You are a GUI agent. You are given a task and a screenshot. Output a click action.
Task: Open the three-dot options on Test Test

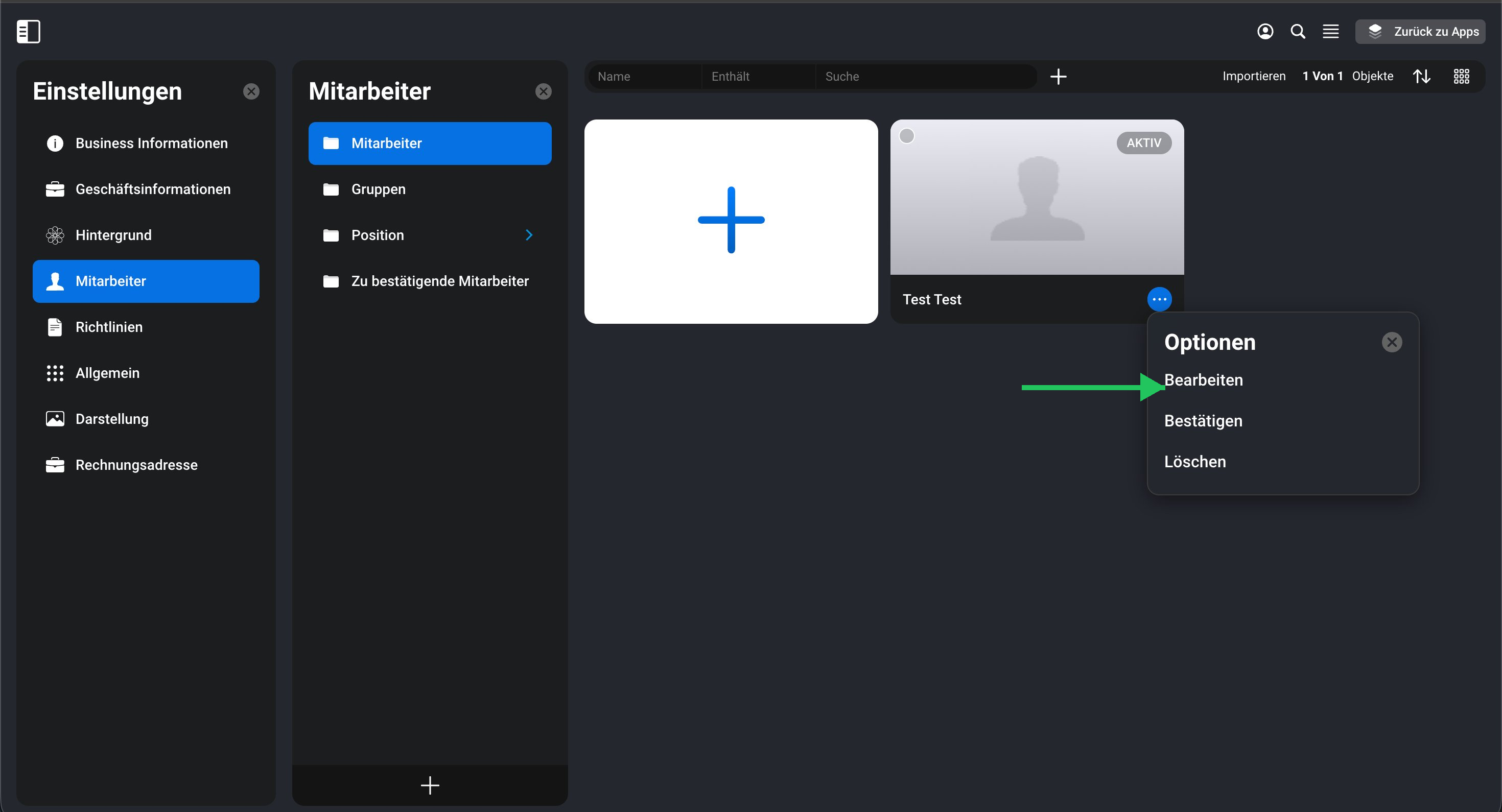click(x=1159, y=299)
